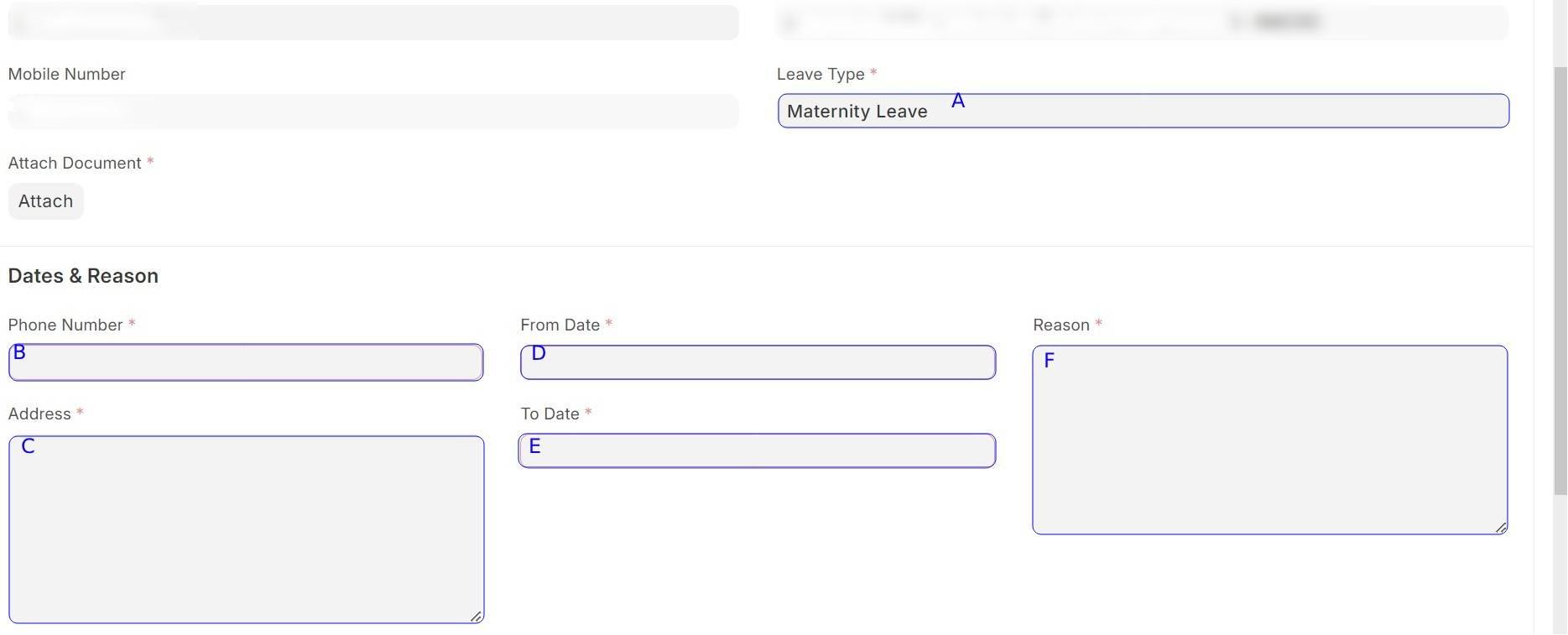Click the Leave Type label text

820,75
